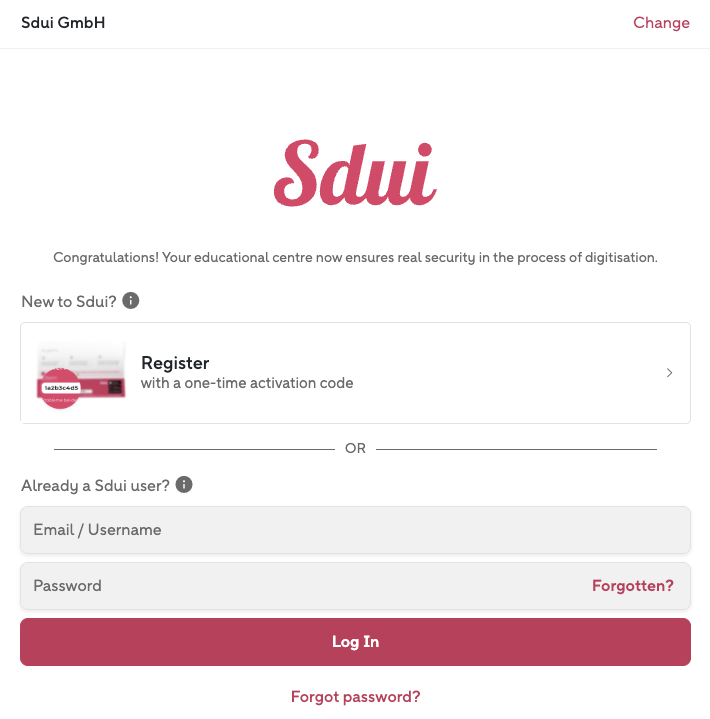
Task: Open registration via the right chevron arrow
Action: point(669,373)
